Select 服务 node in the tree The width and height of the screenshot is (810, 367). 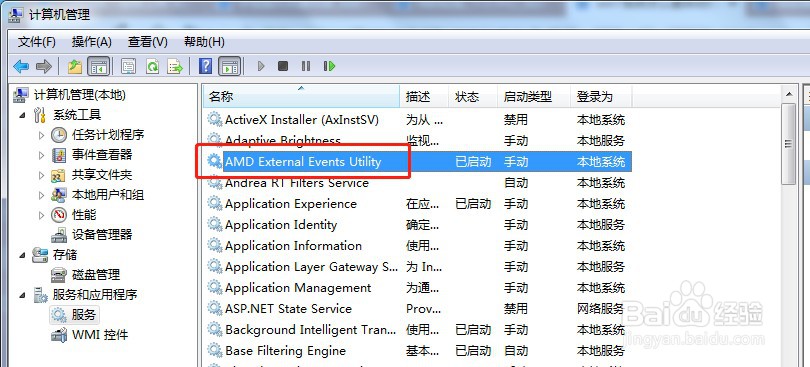coord(84,314)
